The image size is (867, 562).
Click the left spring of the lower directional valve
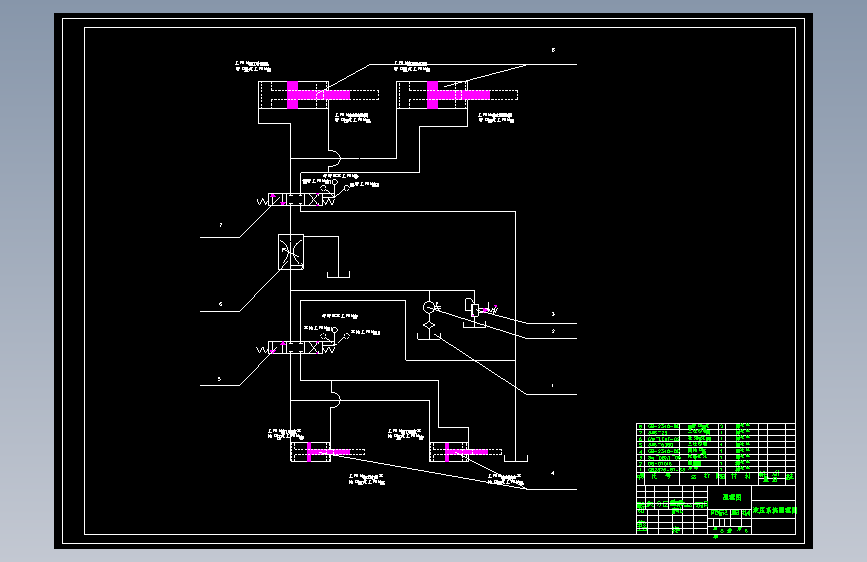(263, 350)
